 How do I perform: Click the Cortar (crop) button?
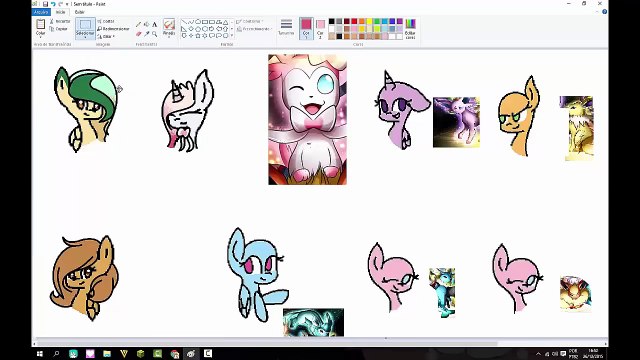click(106, 21)
